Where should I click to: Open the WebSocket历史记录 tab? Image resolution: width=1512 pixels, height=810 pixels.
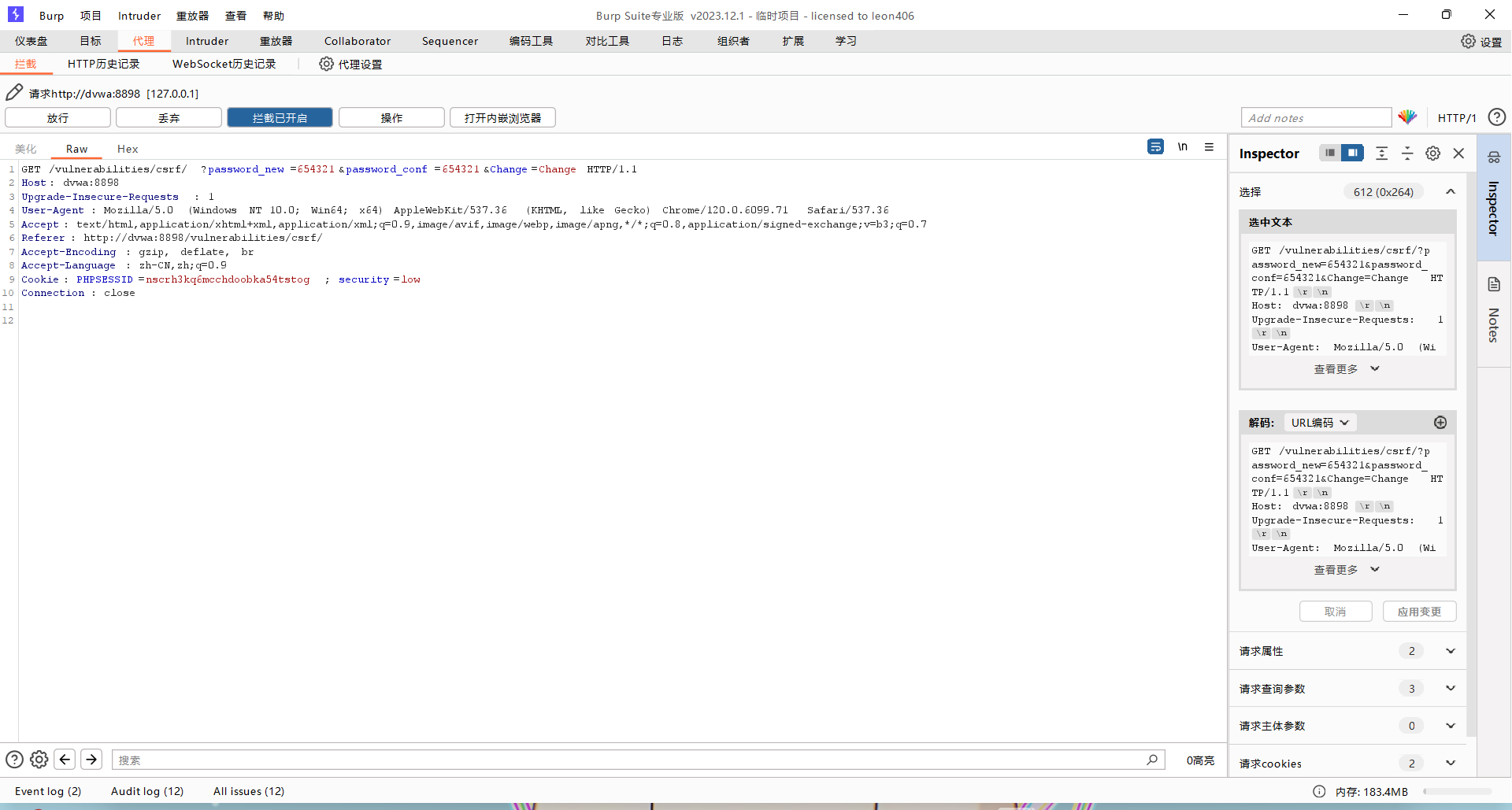[224, 64]
